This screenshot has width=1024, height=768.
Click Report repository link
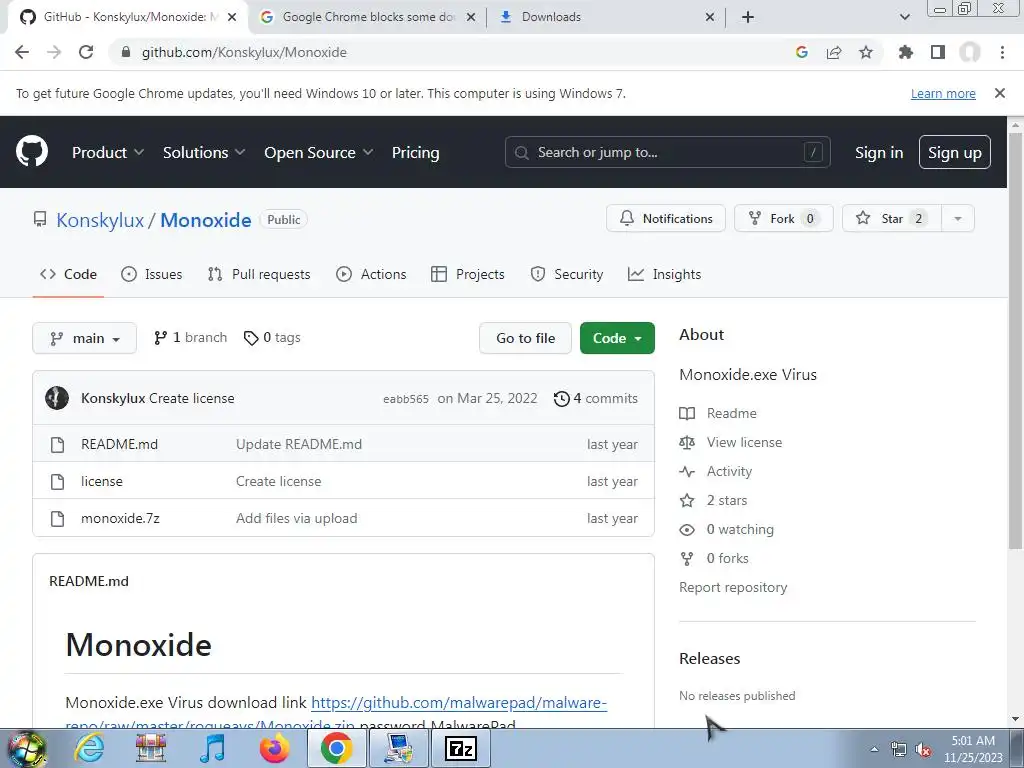[733, 587]
